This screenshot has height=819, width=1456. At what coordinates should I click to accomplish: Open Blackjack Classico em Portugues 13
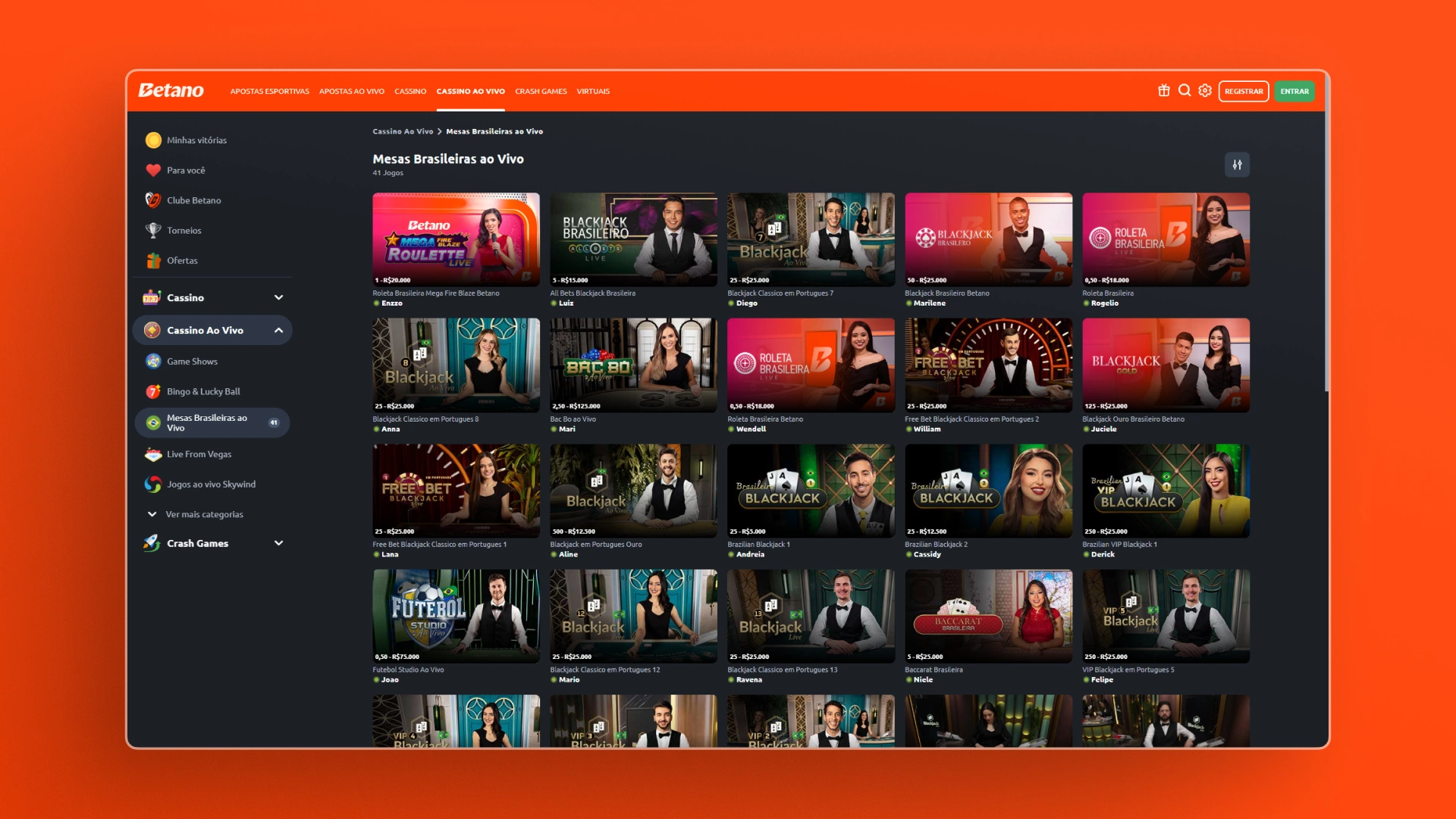811,617
